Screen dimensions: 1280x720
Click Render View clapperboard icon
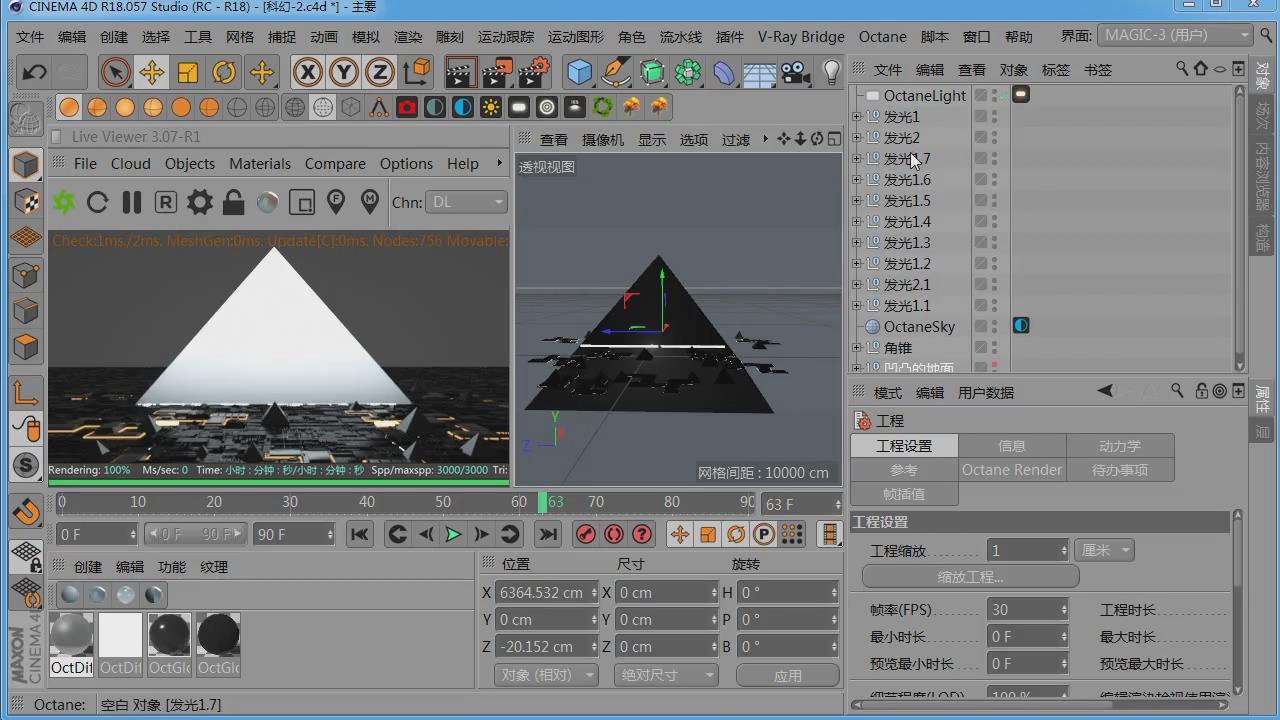[x=460, y=72]
